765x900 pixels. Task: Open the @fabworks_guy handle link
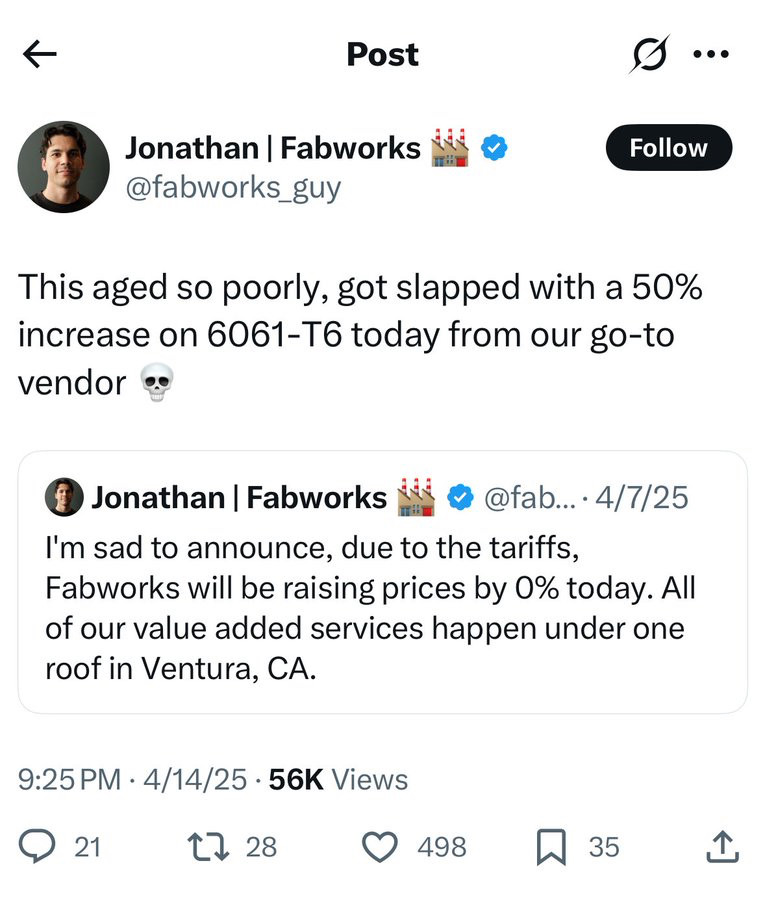point(233,188)
